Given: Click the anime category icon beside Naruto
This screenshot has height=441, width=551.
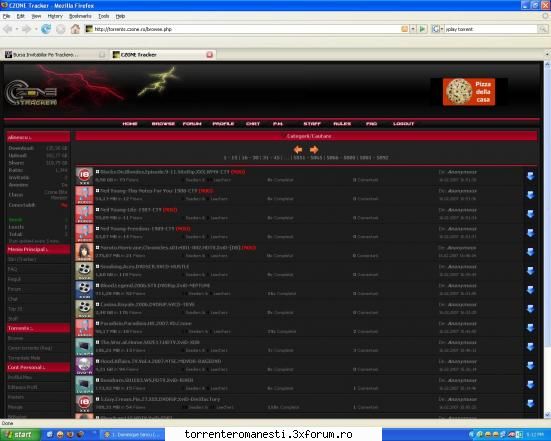Looking at the screenshot, I should coord(84,252).
